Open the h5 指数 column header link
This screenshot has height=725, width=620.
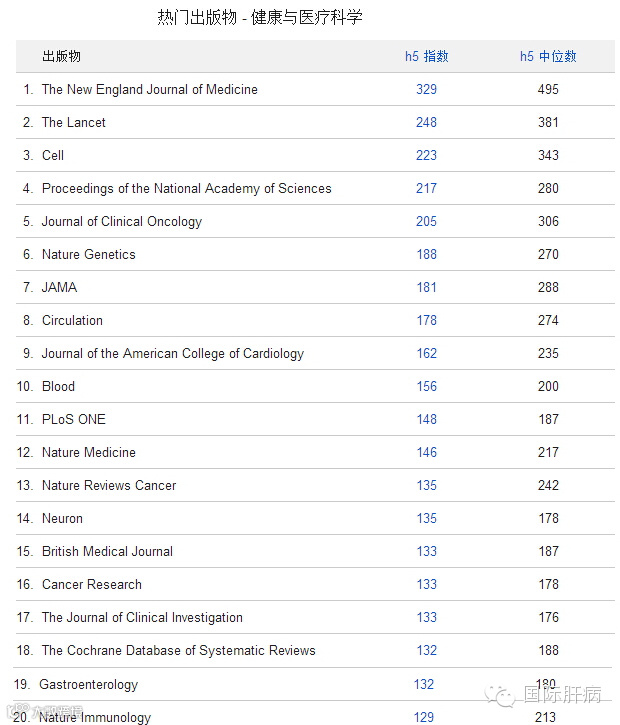tap(427, 57)
